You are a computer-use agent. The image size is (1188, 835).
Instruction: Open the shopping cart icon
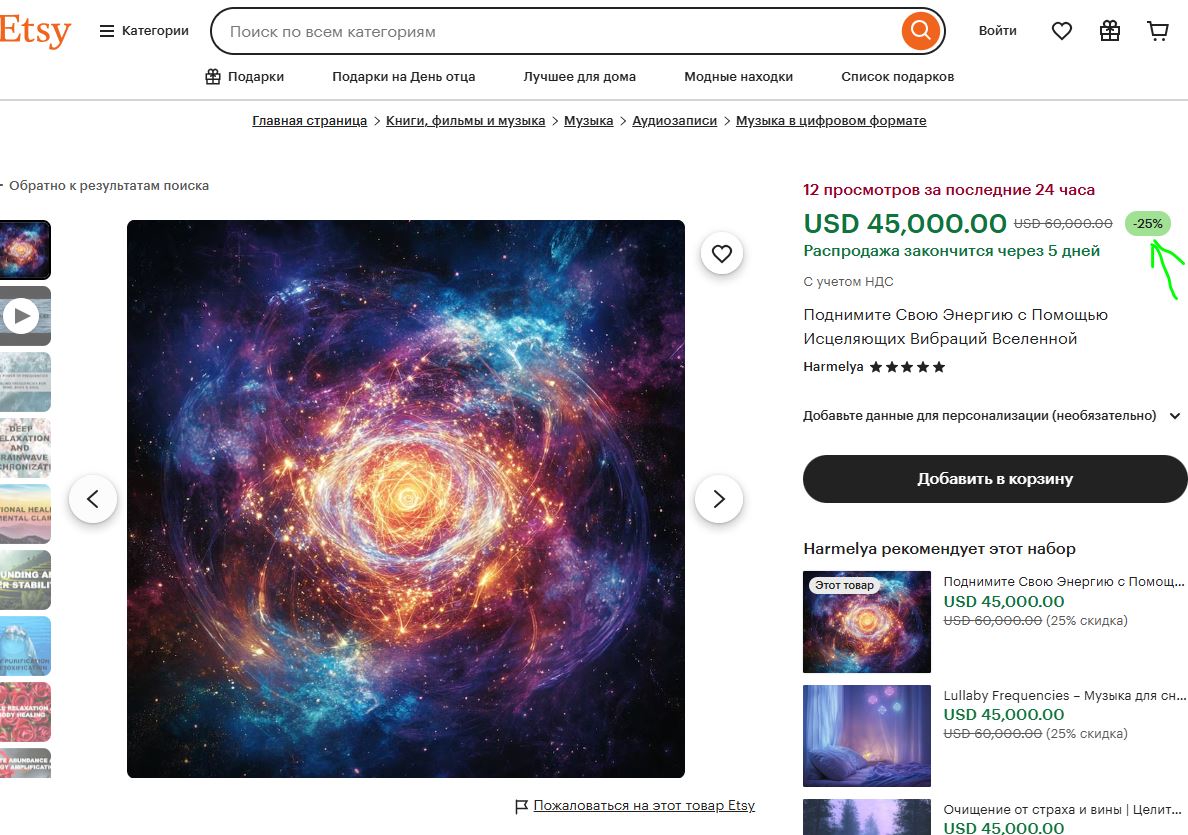pos(1158,31)
